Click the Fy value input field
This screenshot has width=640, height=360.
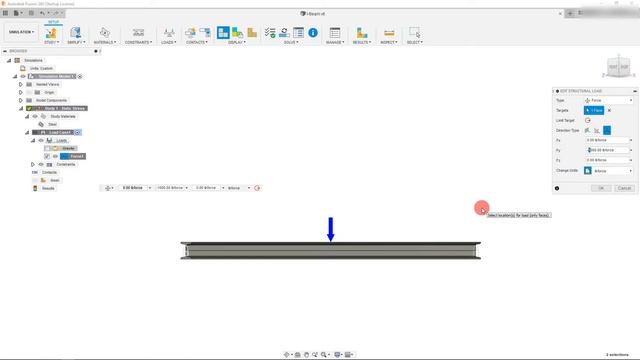(x=606, y=150)
